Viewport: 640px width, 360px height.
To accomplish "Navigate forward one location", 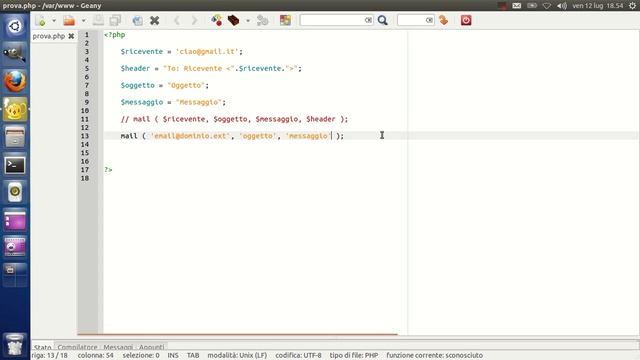I will 194,20.
